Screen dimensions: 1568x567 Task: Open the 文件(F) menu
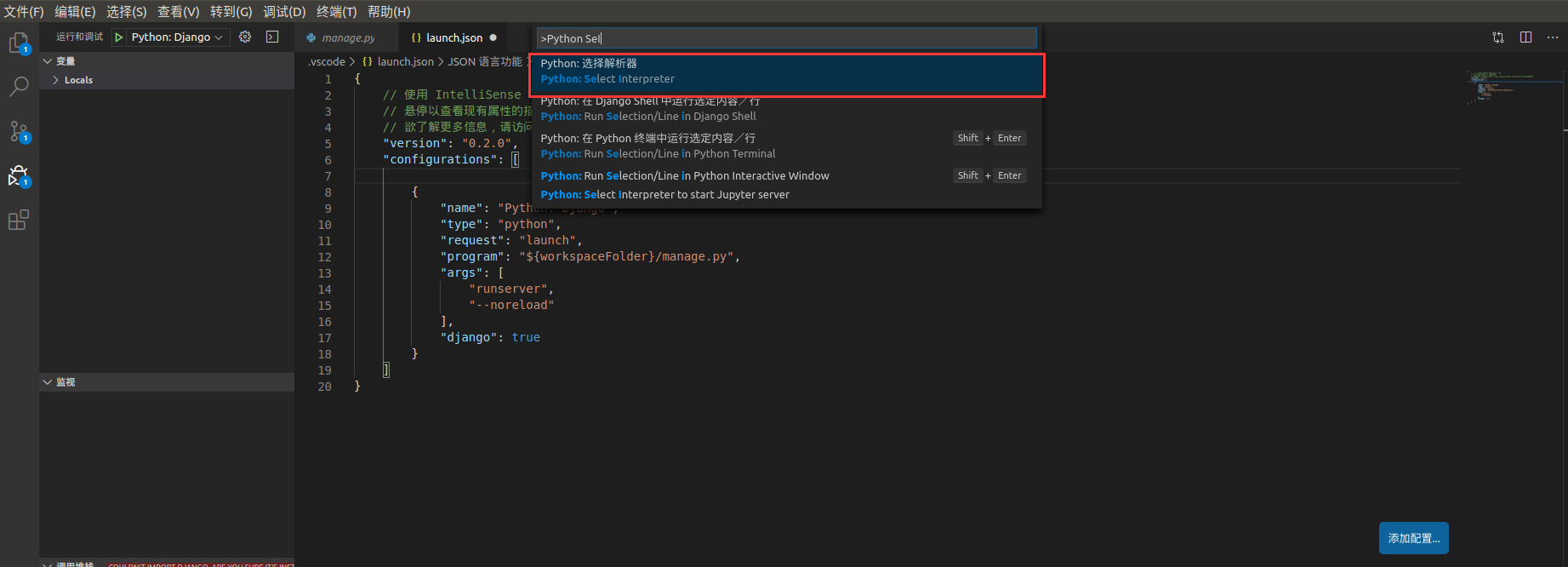click(x=24, y=12)
